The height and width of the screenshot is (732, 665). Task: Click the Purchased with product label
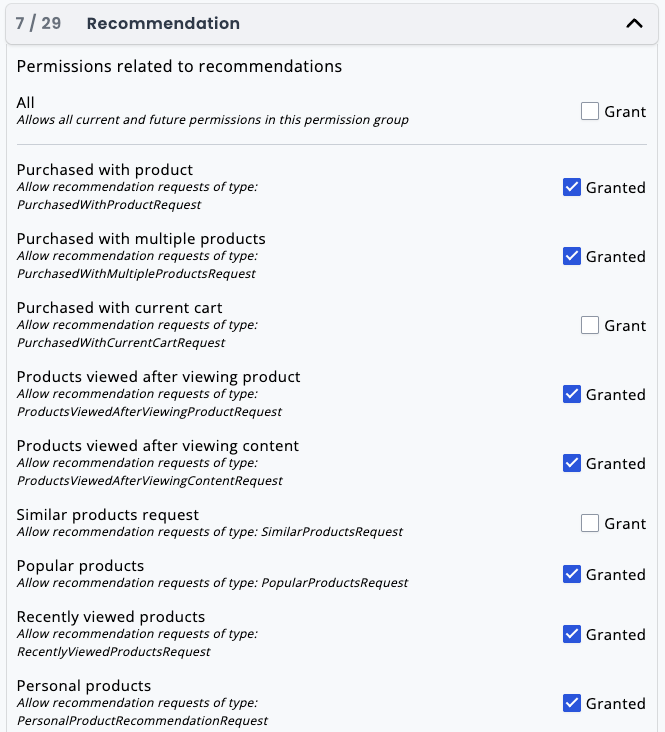105,170
